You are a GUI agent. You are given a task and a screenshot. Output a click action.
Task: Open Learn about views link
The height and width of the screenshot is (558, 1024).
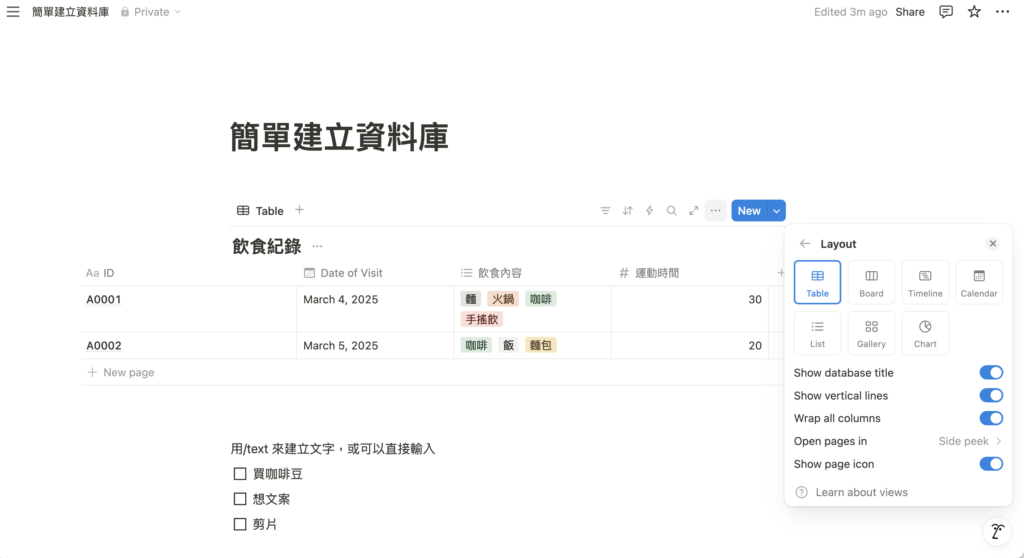[x=861, y=492]
